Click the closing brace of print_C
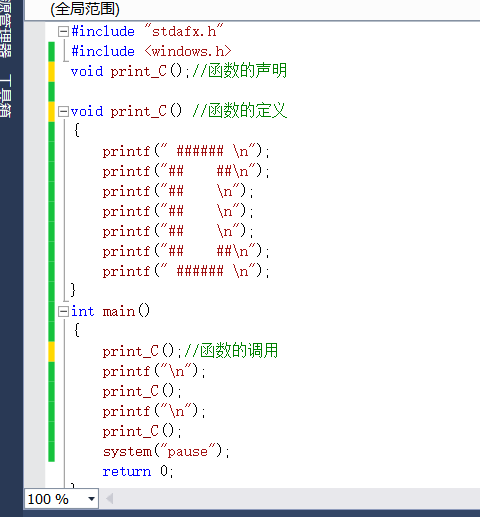 73,290
